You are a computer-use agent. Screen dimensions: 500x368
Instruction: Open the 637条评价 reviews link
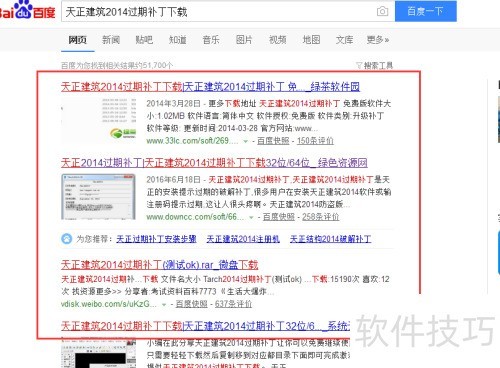233,304
